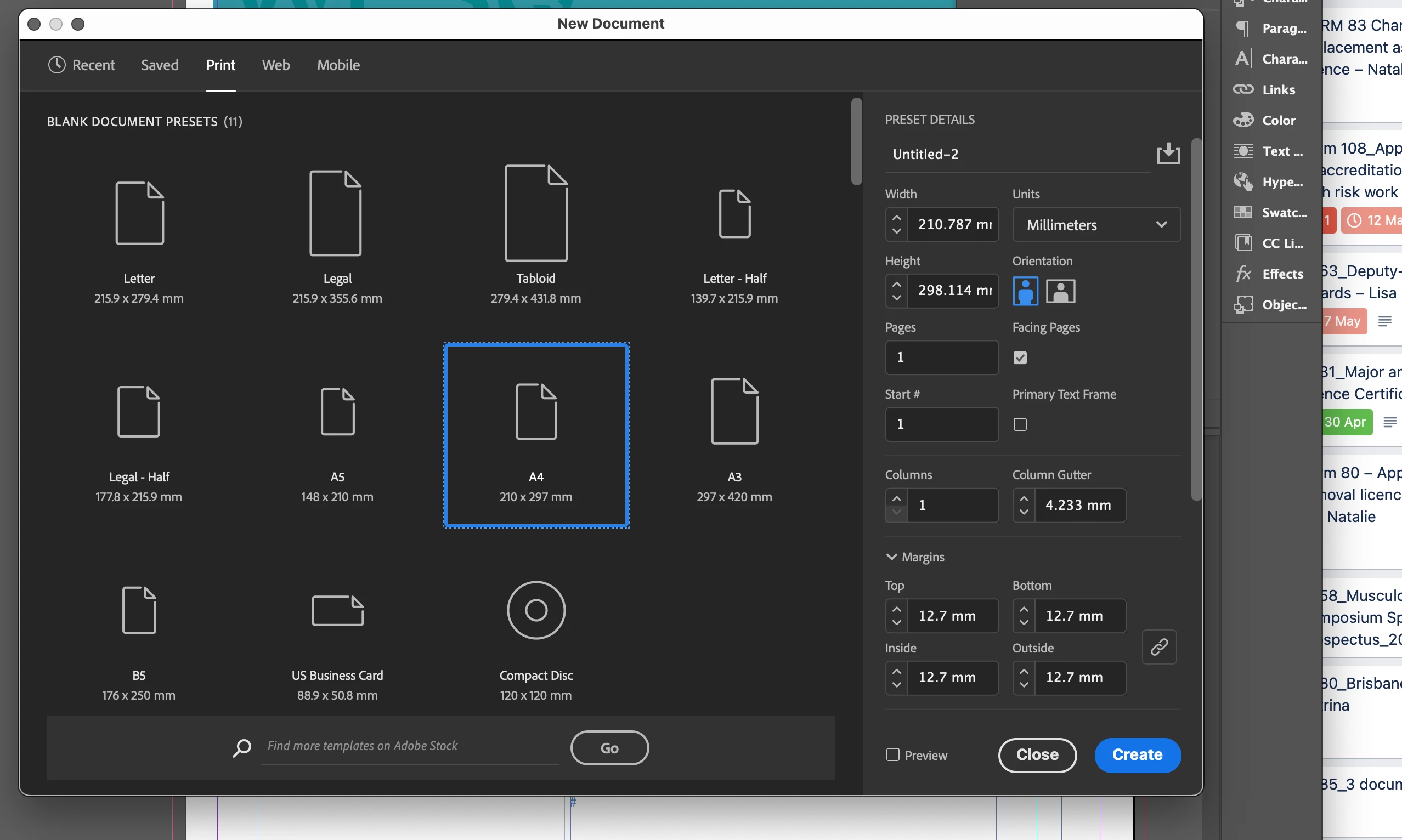
Task: Click the save document preset icon
Action: click(x=1168, y=154)
